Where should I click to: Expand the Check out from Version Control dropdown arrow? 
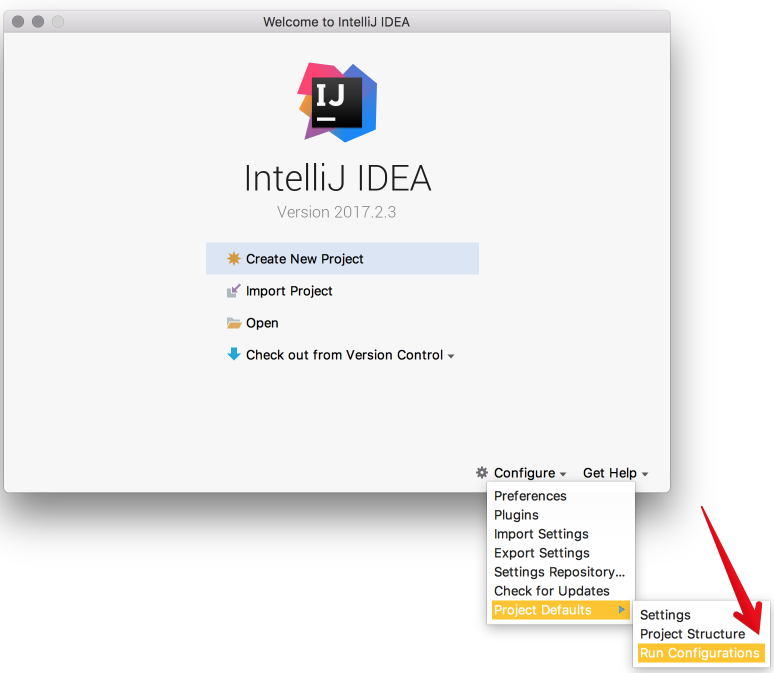451,356
